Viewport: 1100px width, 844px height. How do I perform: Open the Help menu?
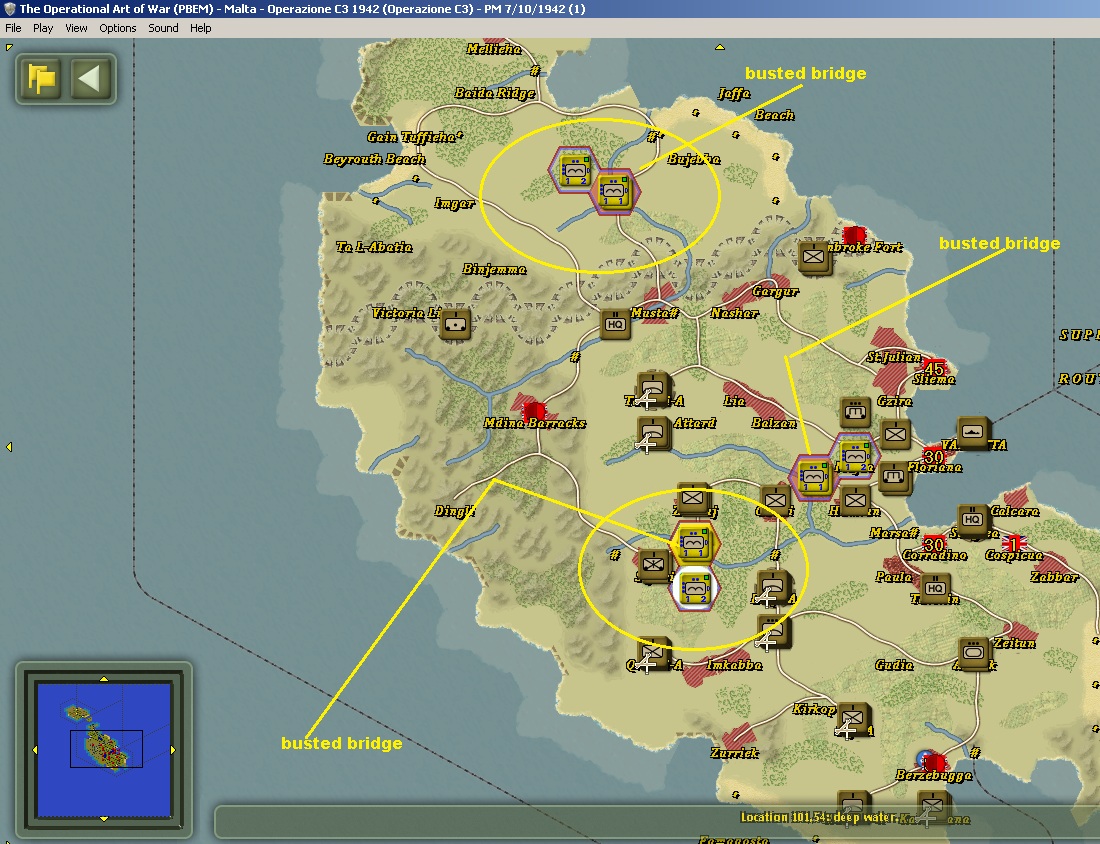click(x=201, y=28)
